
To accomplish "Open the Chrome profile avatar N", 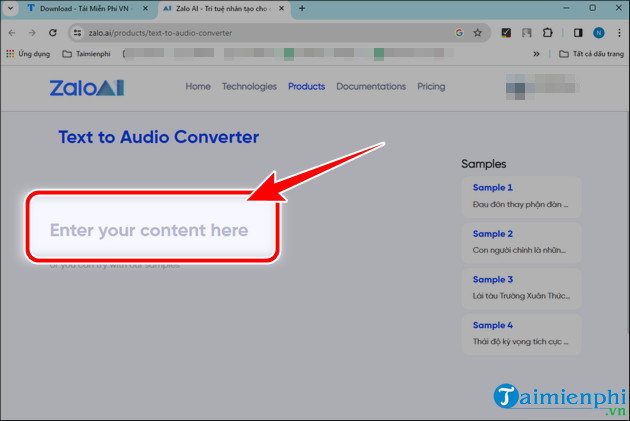I will point(599,33).
